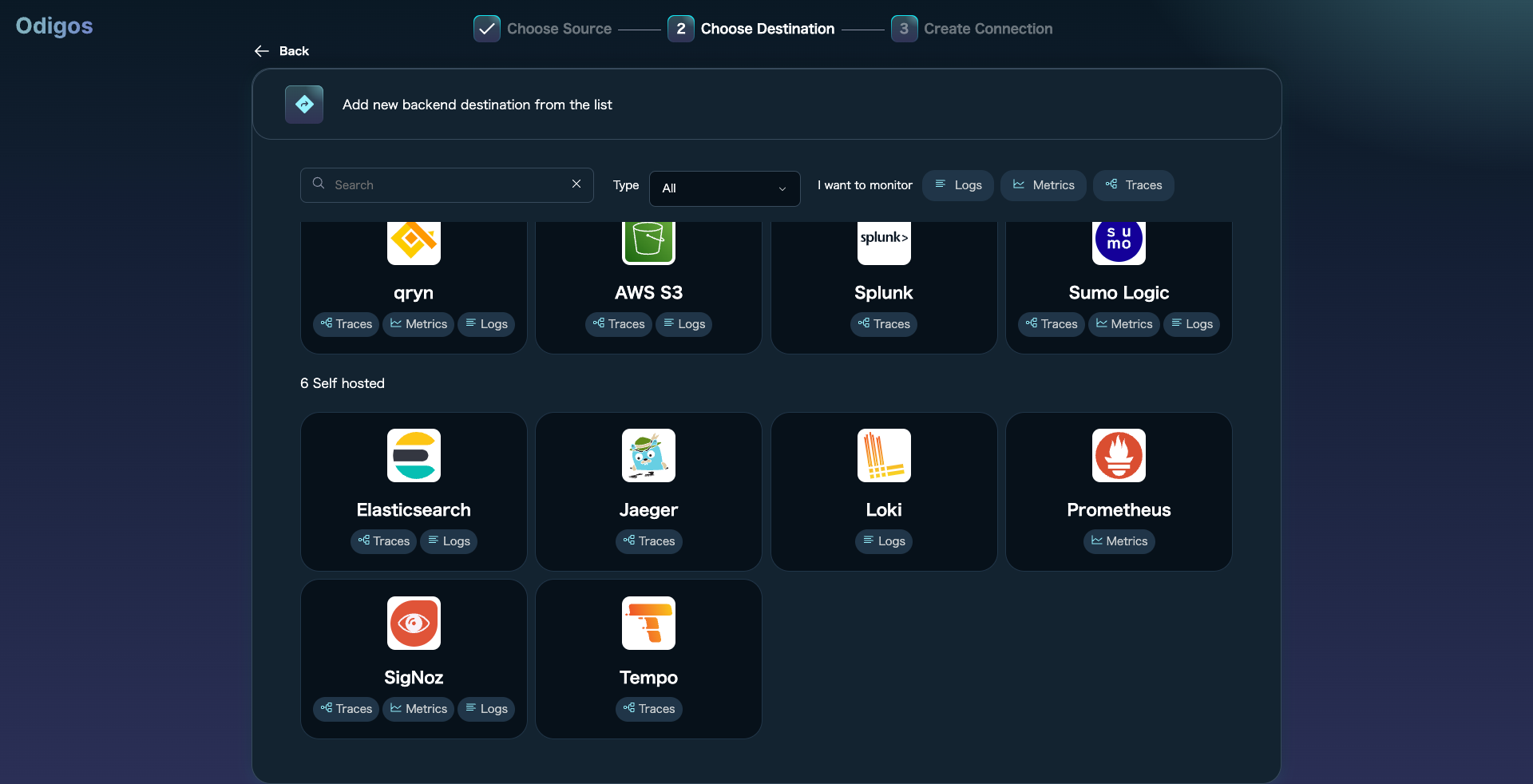
Task: Click the Sumo Logic logo icon
Action: (x=1119, y=243)
